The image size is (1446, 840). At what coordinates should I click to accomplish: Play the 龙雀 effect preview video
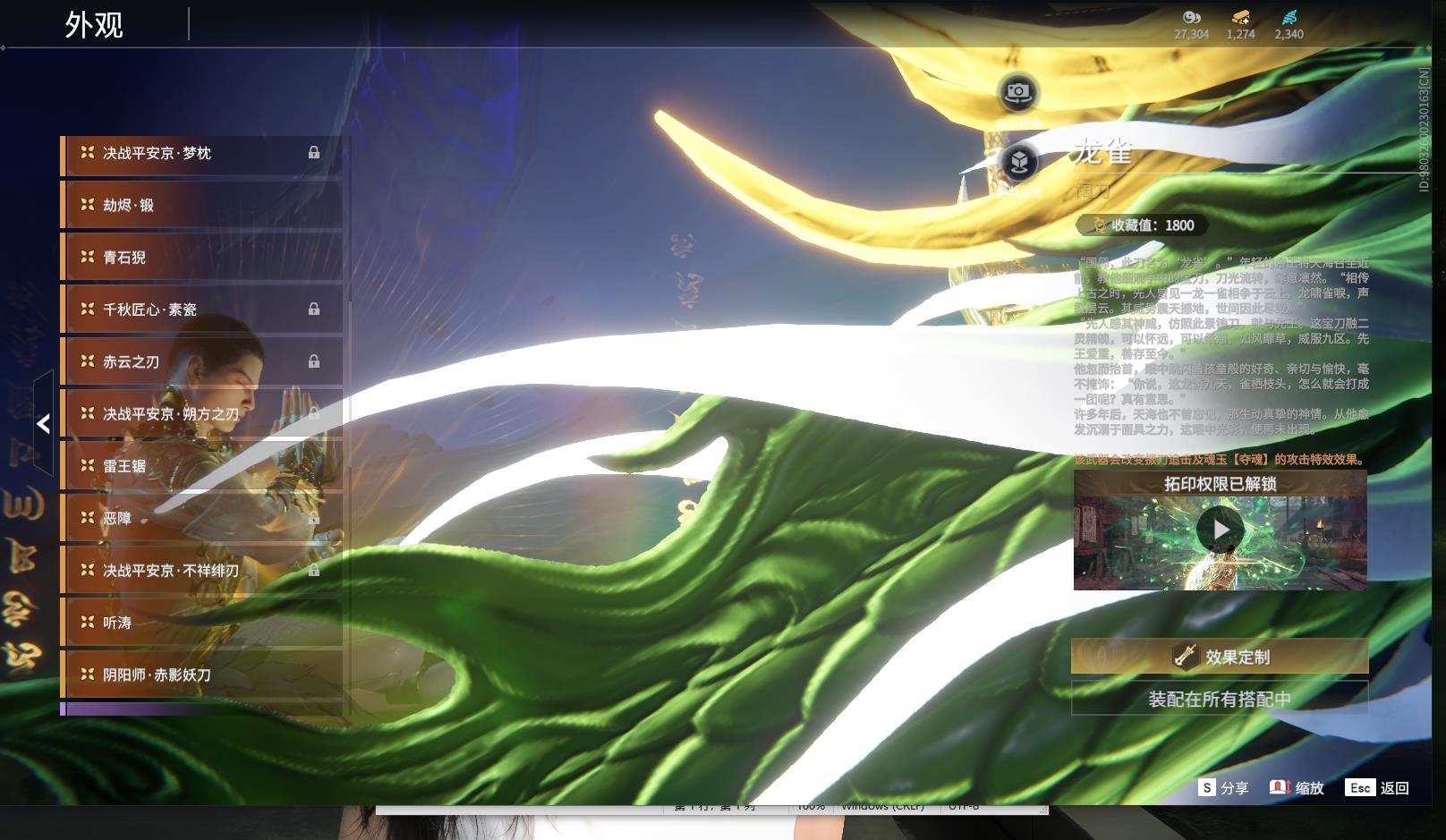(x=1221, y=530)
